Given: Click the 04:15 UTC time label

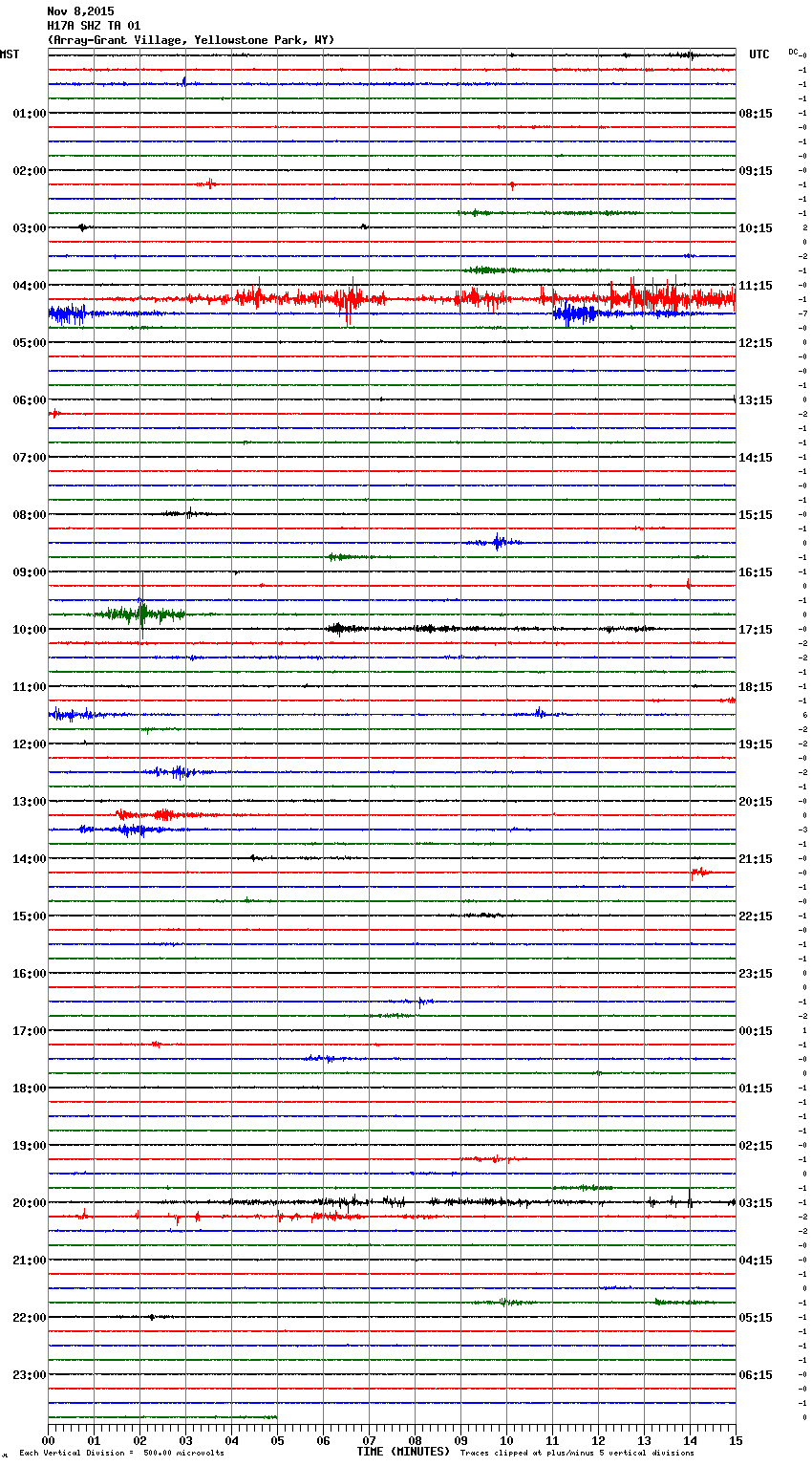Looking at the screenshot, I should [756, 1261].
